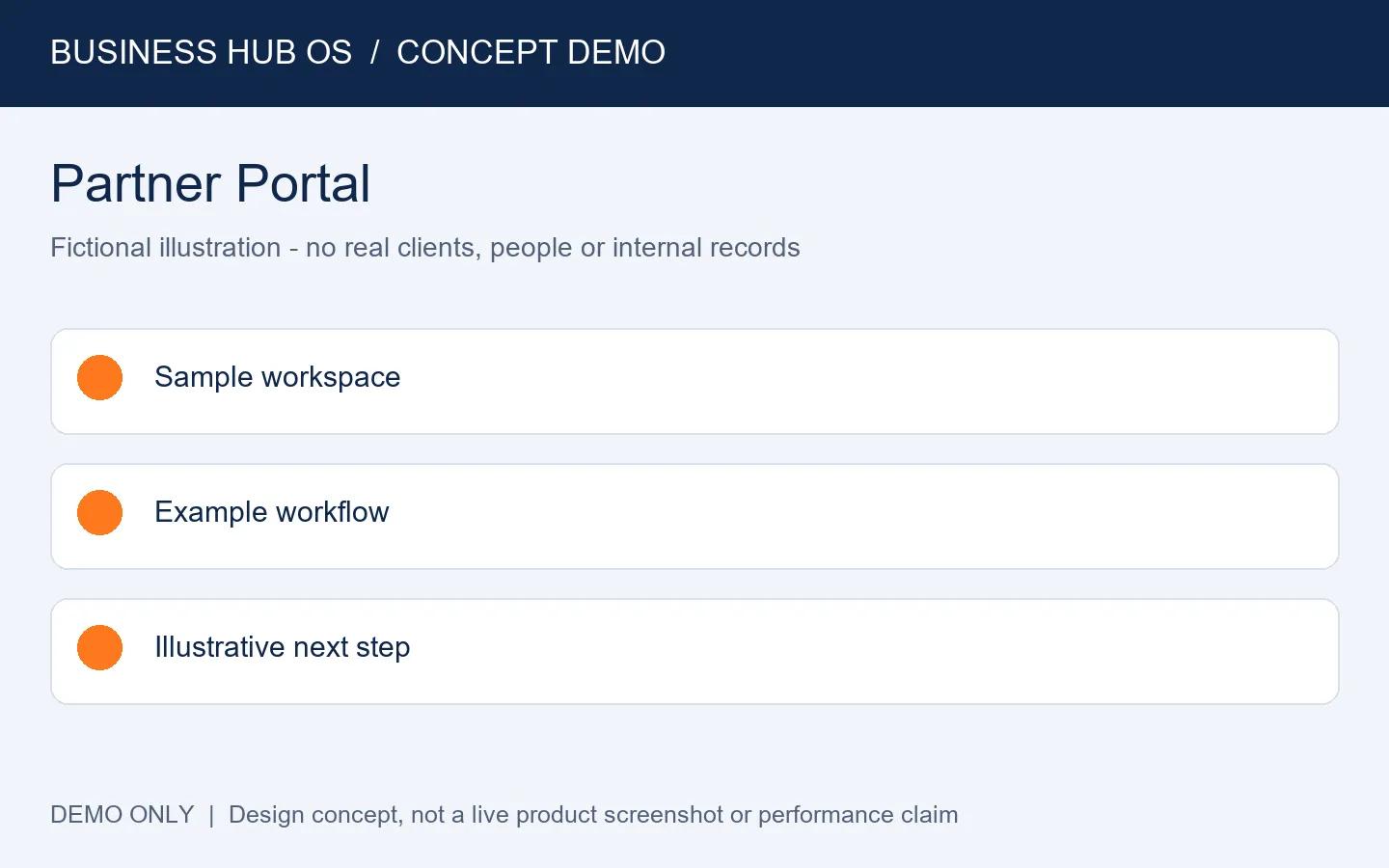Click the Design concept footer disclaimer
This screenshot has width=1389, height=868.
click(x=593, y=815)
